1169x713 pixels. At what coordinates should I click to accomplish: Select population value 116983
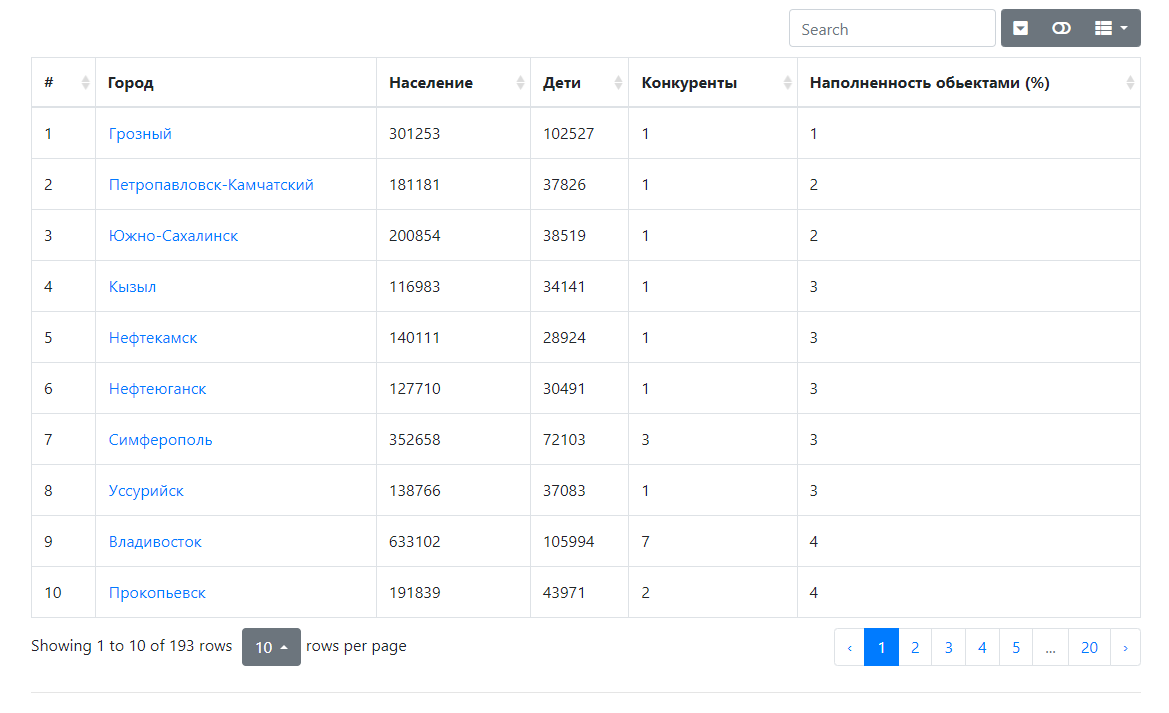coord(415,287)
